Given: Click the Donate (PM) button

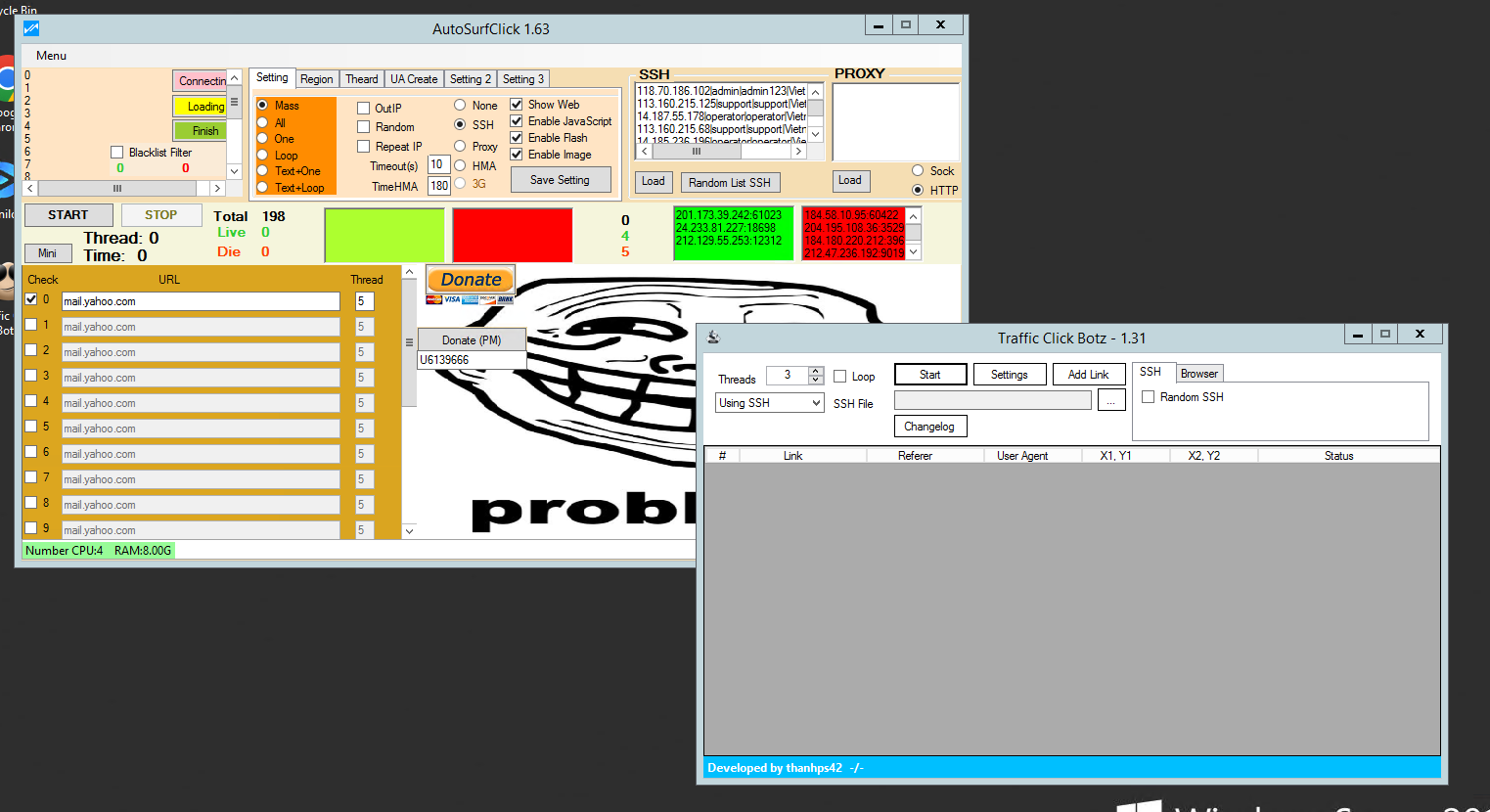Looking at the screenshot, I should pos(472,339).
